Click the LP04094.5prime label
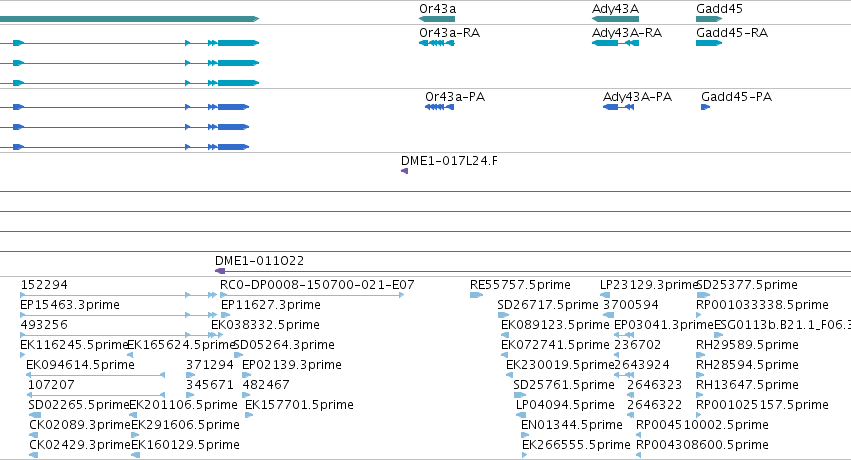 pos(565,405)
